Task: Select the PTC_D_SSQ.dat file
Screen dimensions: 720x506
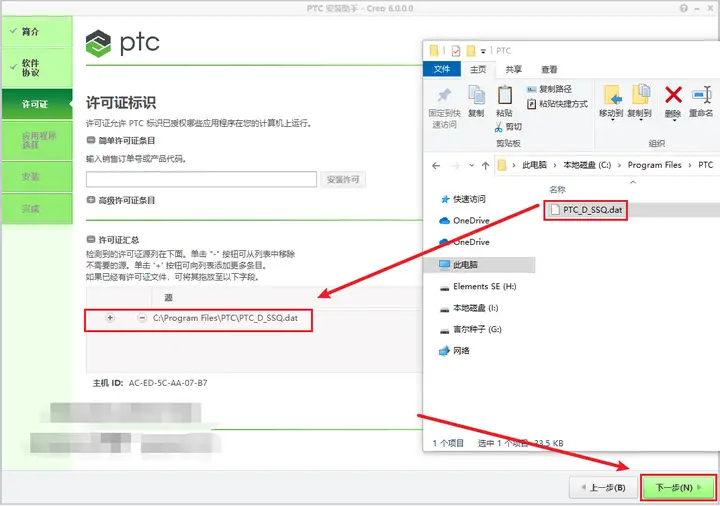Action: coord(586,210)
